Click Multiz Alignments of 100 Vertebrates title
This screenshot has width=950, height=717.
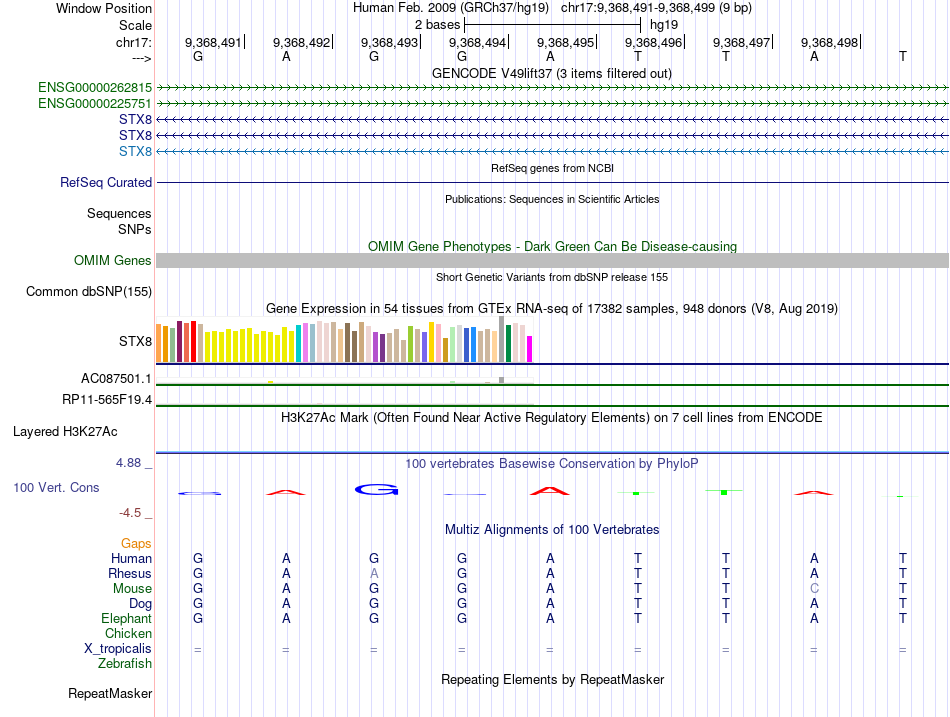pyautogui.click(x=552, y=529)
